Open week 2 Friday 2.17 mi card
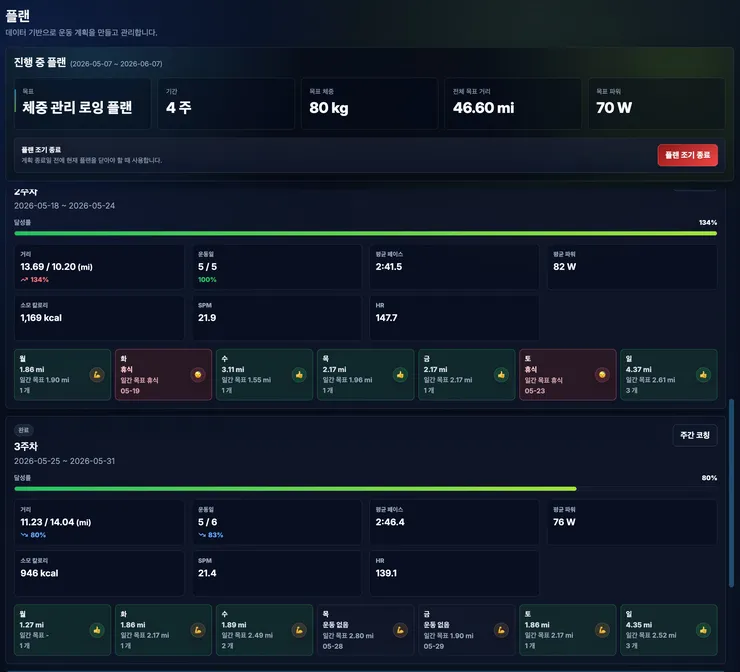The height and width of the screenshot is (672, 740). (x=466, y=375)
